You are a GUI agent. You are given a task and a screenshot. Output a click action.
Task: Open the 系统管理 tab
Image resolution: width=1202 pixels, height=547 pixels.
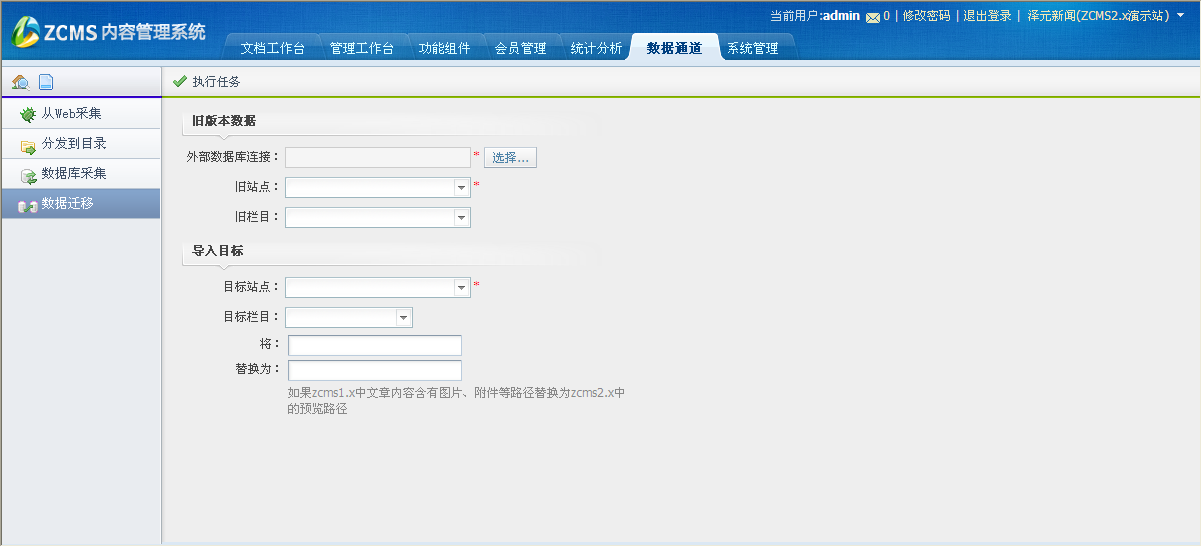tap(752, 48)
